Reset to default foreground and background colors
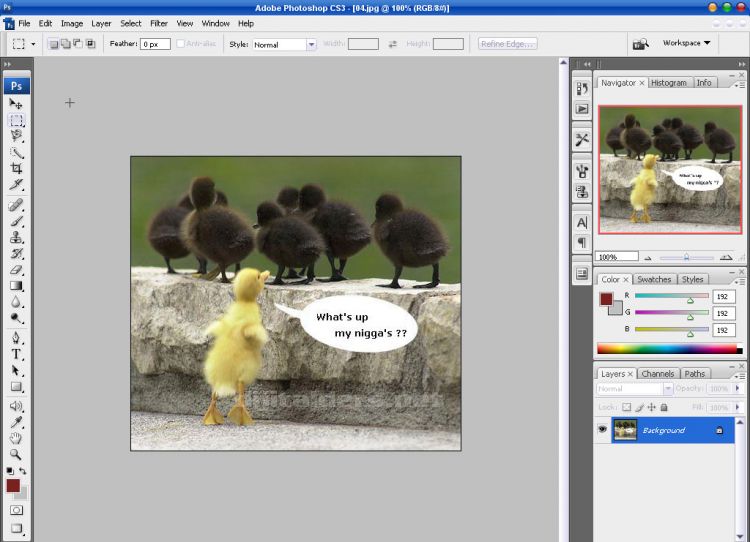Screen dimensions: 750x542 (x=10, y=471)
